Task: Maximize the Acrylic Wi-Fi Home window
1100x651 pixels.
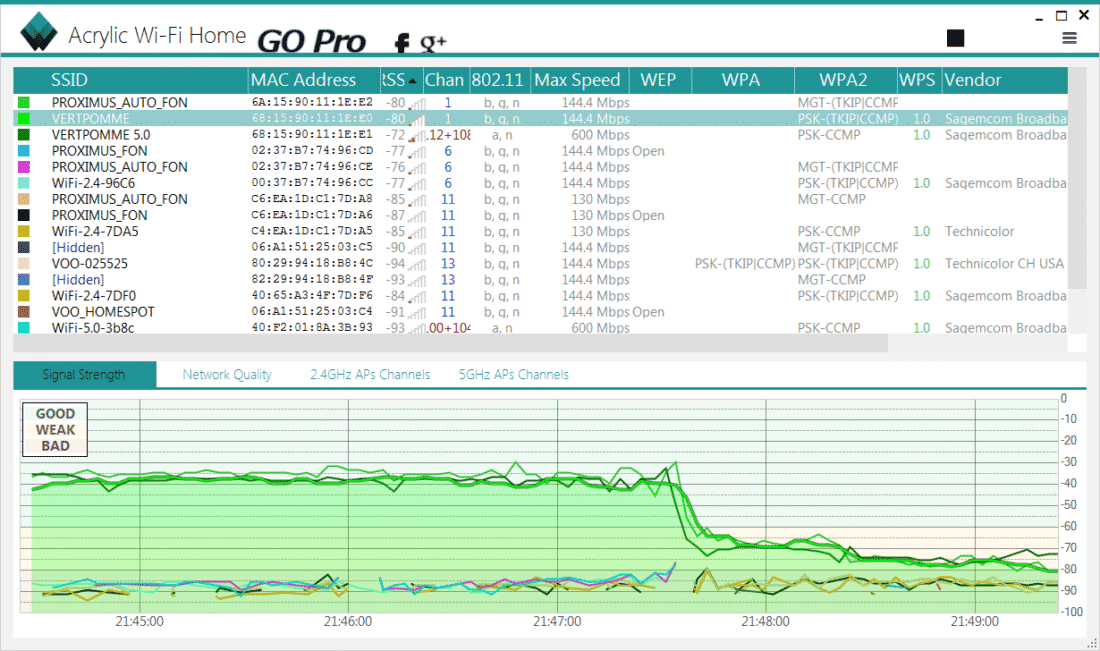Action: [x=1061, y=16]
